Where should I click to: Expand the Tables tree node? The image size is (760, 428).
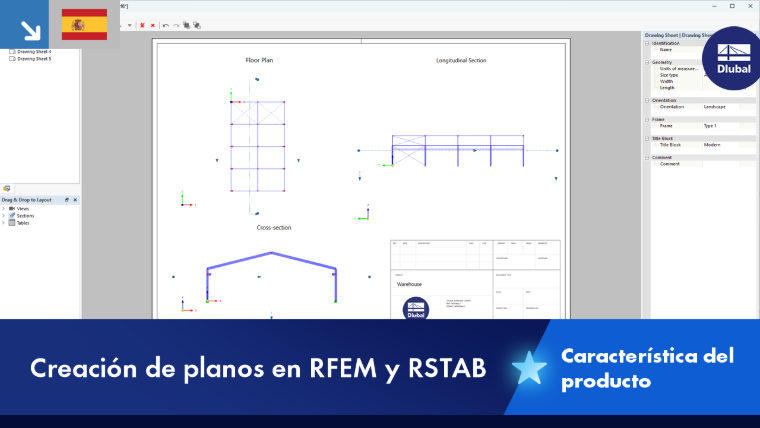pos(3,223)
